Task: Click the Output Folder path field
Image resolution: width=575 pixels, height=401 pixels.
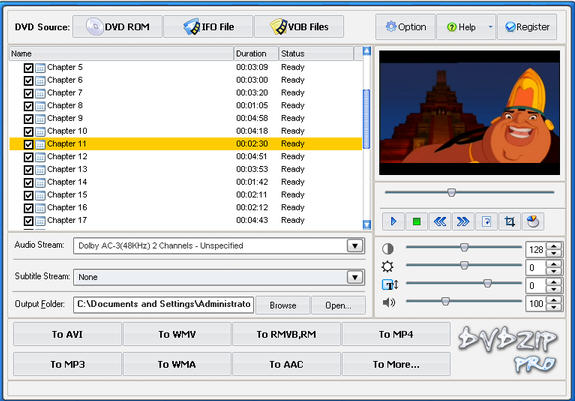Action: [x=163, y=305]
